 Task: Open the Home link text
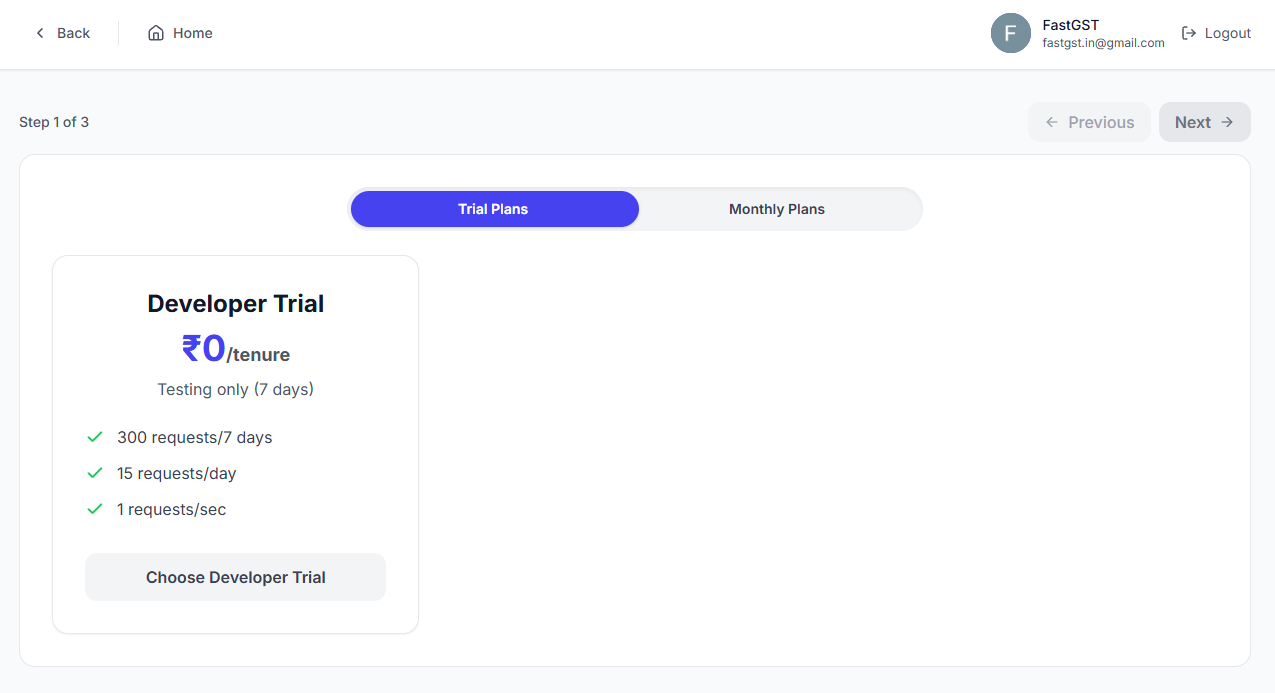pos(193,33)
